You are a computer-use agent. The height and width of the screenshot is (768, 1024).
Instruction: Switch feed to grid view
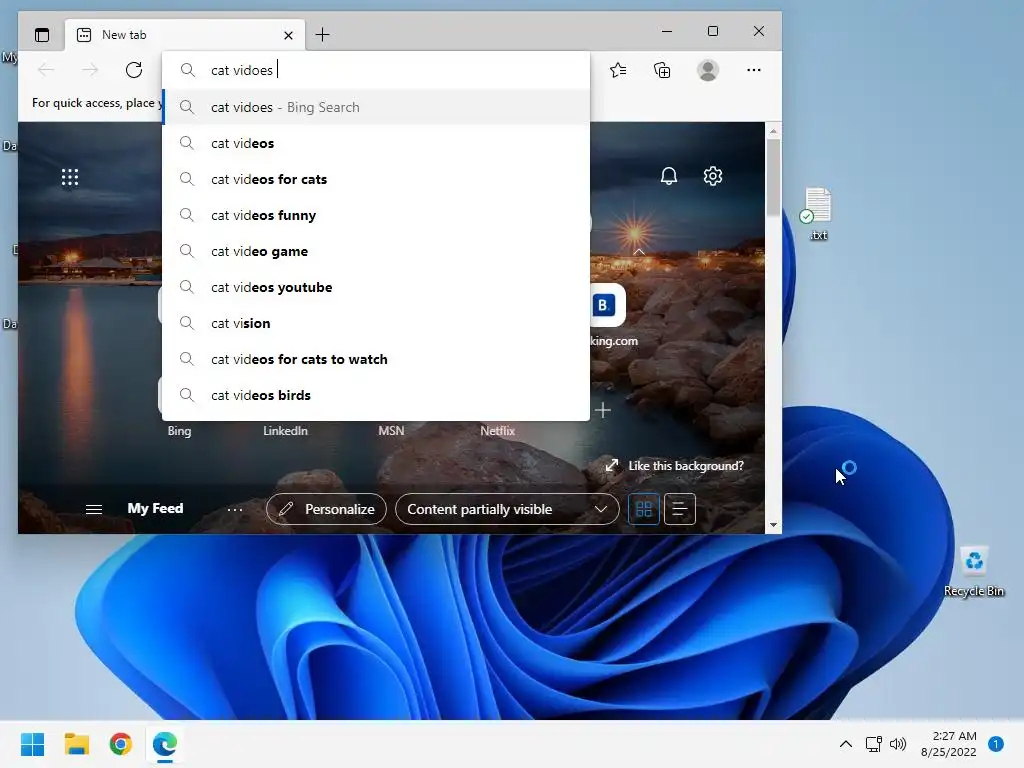pyautogui.click(x=644, y=509)
